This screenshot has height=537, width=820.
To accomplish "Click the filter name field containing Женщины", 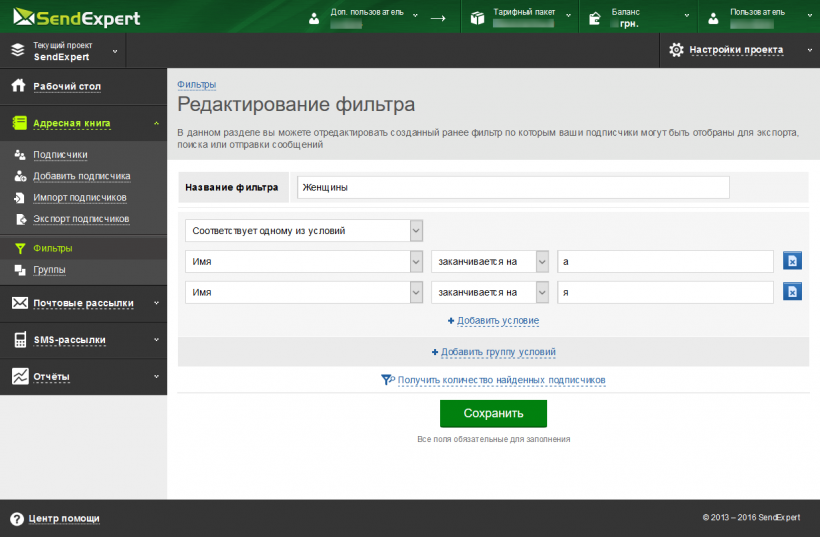I will tap(513, 187).
